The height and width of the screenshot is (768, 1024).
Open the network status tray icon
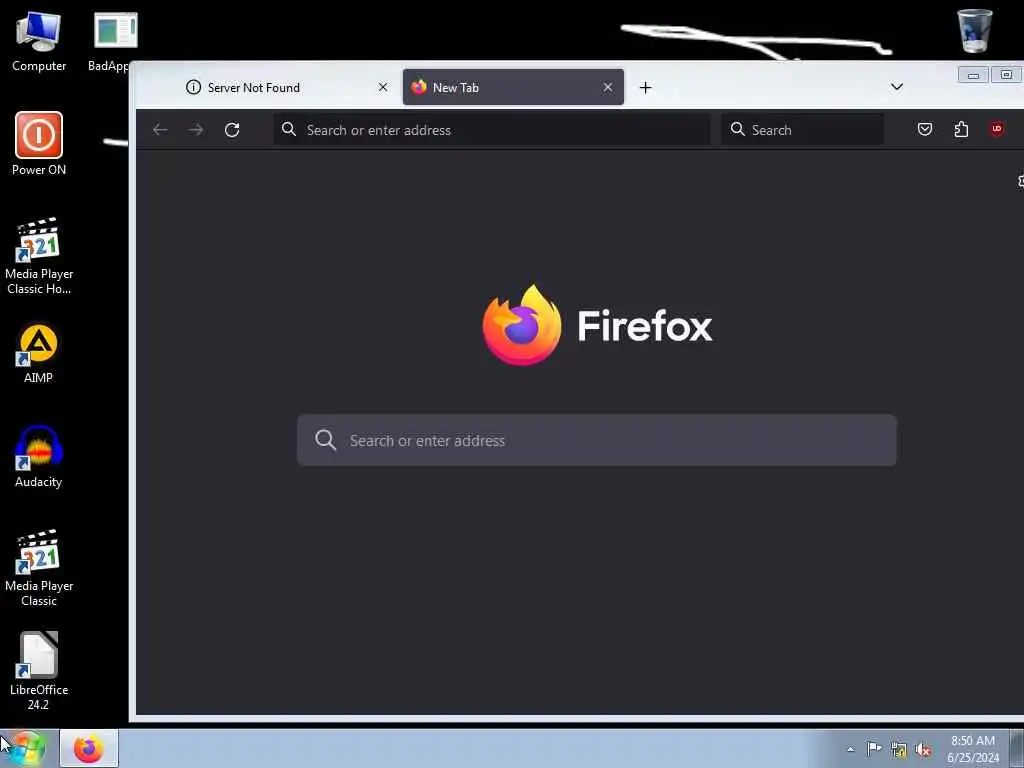899,750
